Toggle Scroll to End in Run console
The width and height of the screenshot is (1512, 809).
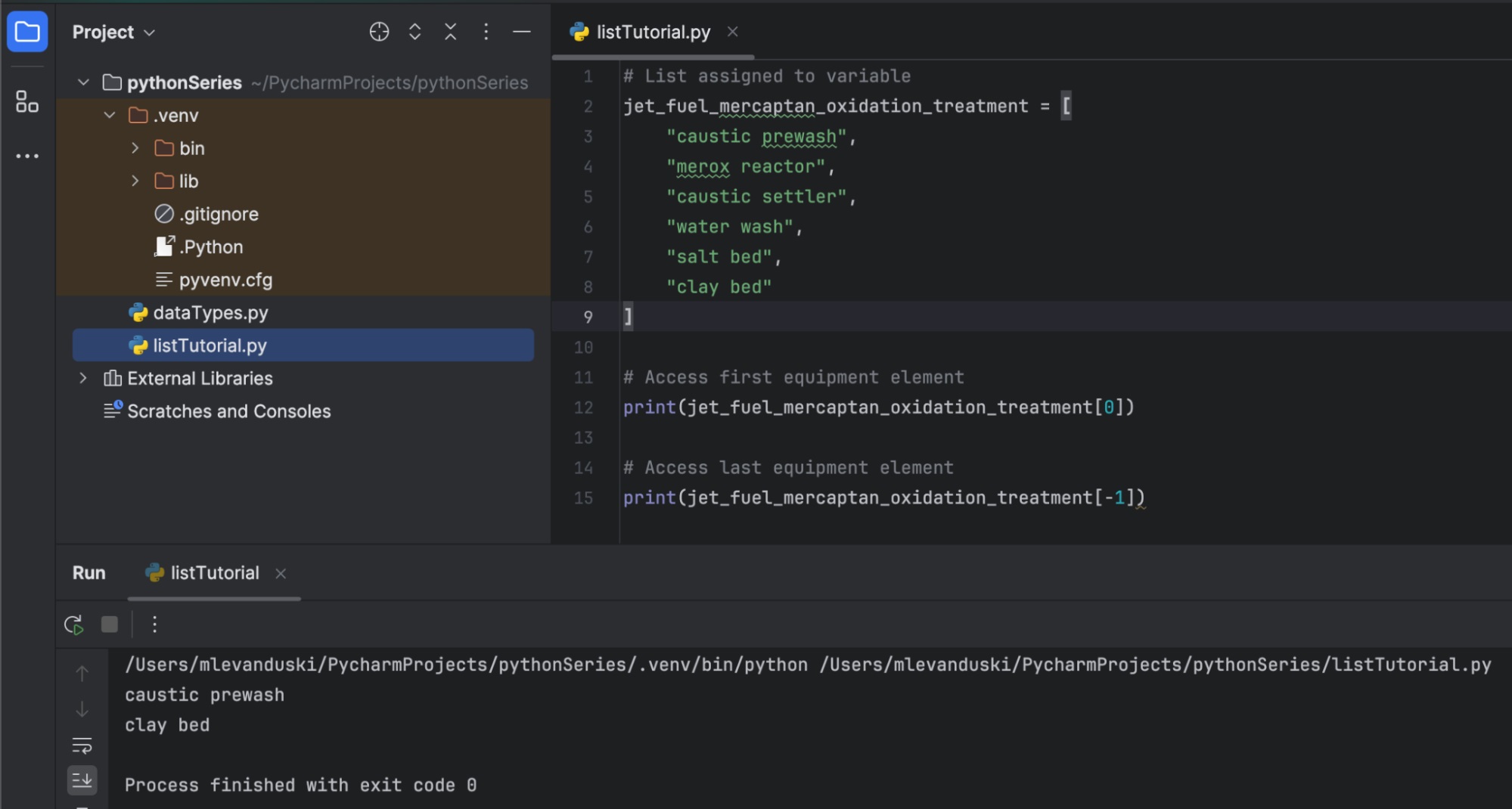(x=82, y=780)
